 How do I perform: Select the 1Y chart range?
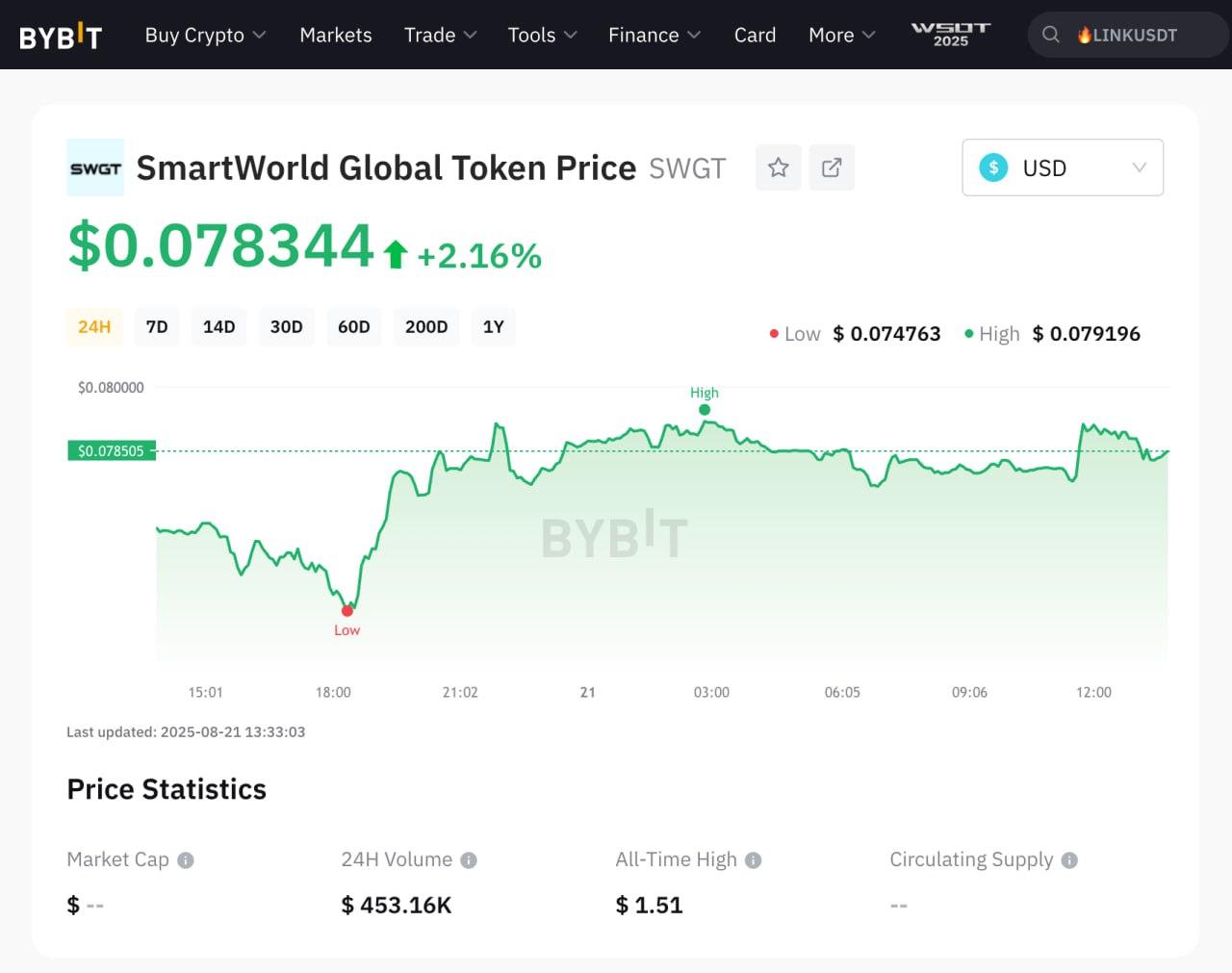pyautogui.click(x=493, y=327)
